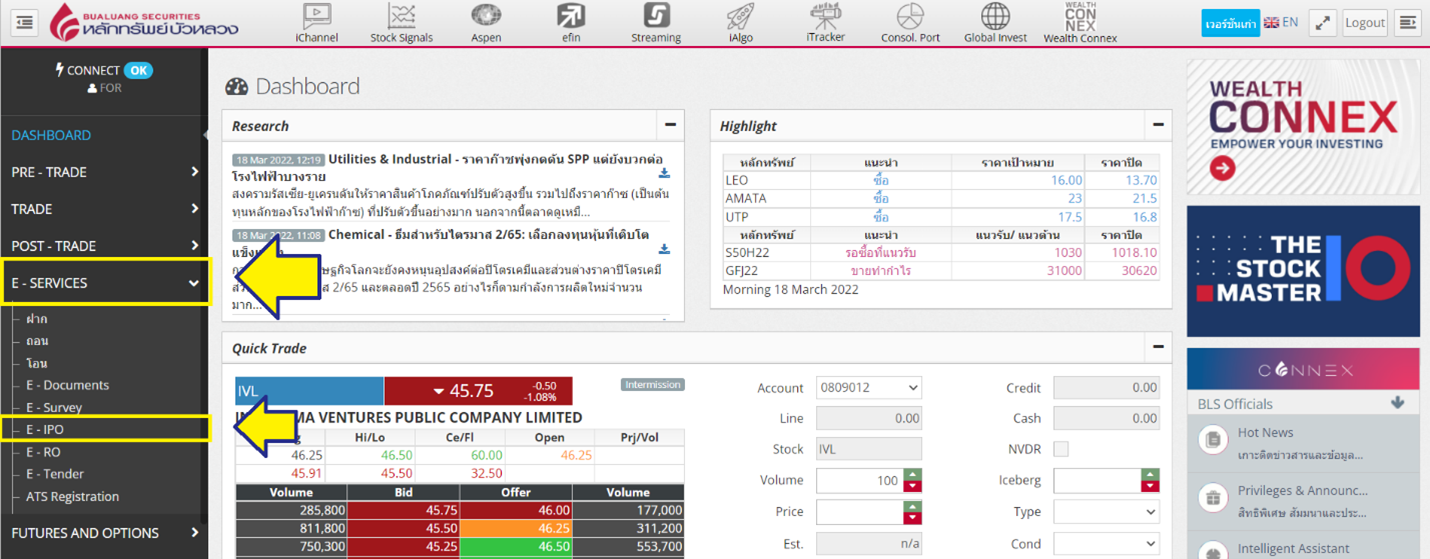Launch the Streaming platform
Screen dimensions: 1430x559
pos(656,23)
